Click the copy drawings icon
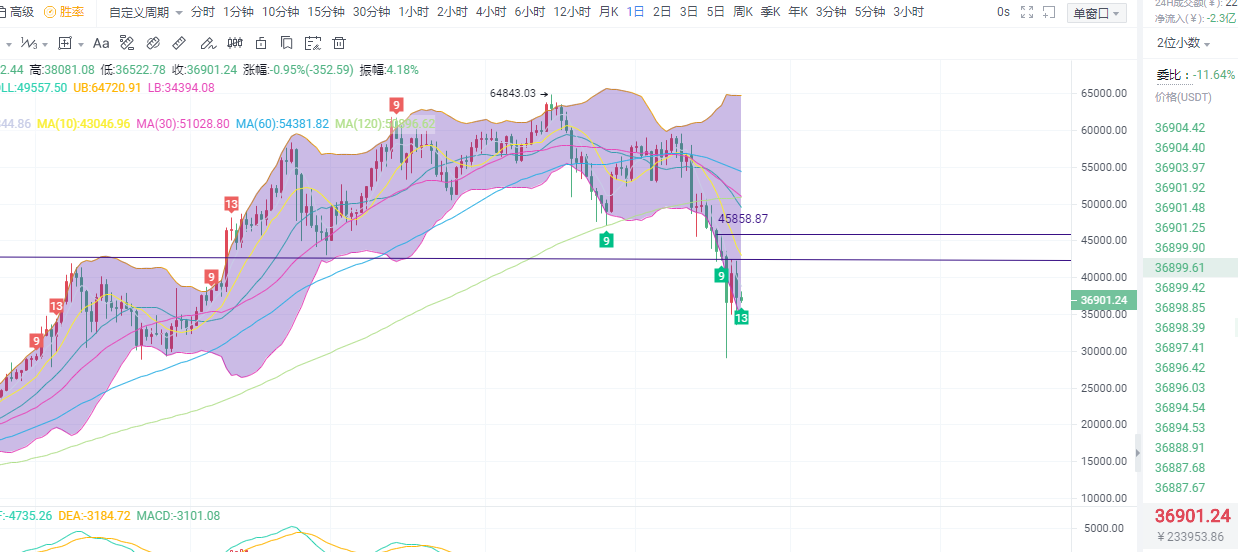 (287, 43)
